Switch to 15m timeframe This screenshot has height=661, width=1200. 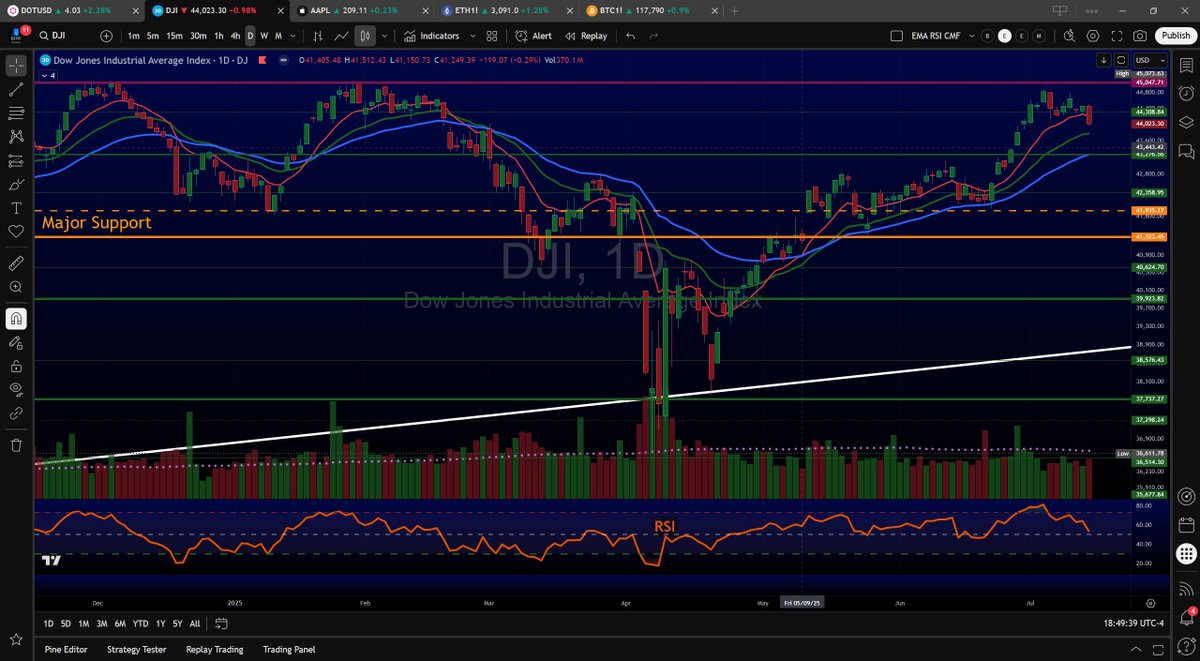point(174,36)
